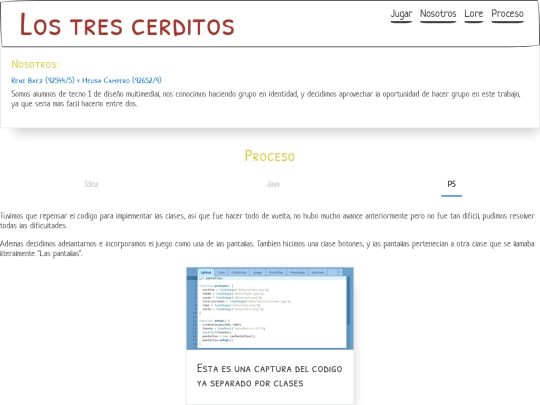Click paragraph starting 'Somos alumnos de tecno 1'
The height and width of the screenshot is (405, 540).
(x=266, y=98)
